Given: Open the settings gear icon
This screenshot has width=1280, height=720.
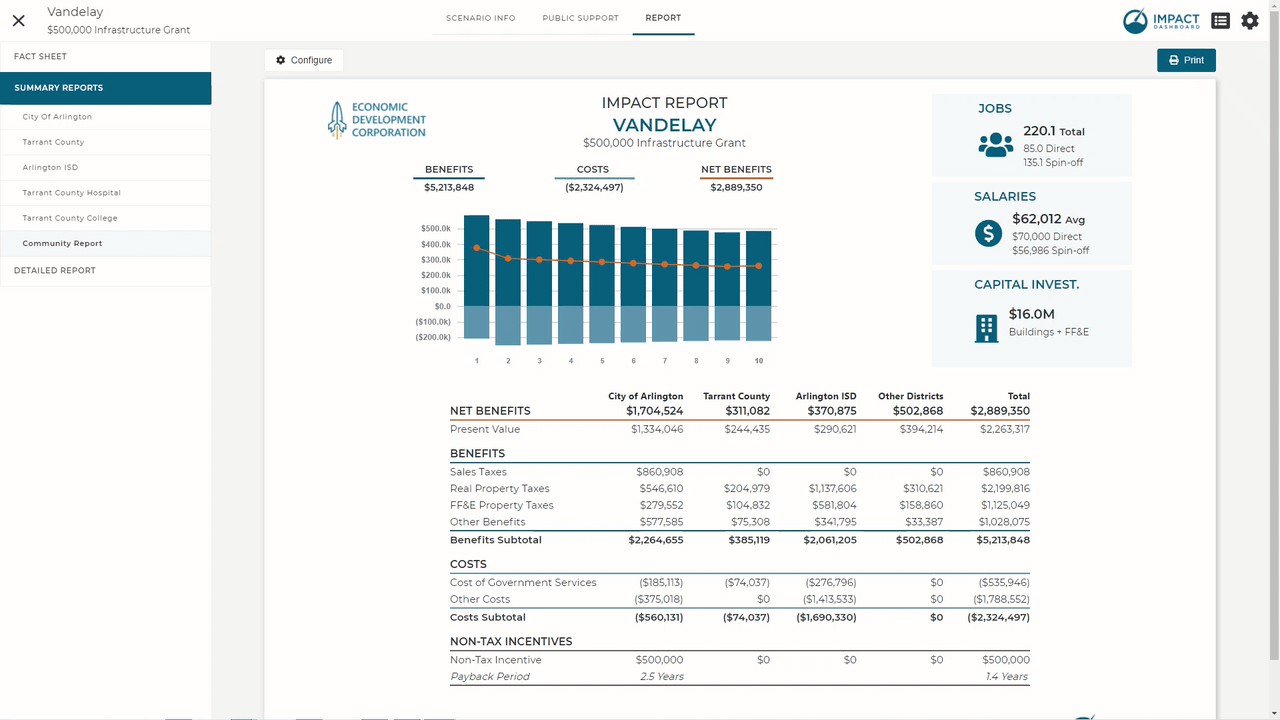Looking at the screenshot, I should (1250, 20).
